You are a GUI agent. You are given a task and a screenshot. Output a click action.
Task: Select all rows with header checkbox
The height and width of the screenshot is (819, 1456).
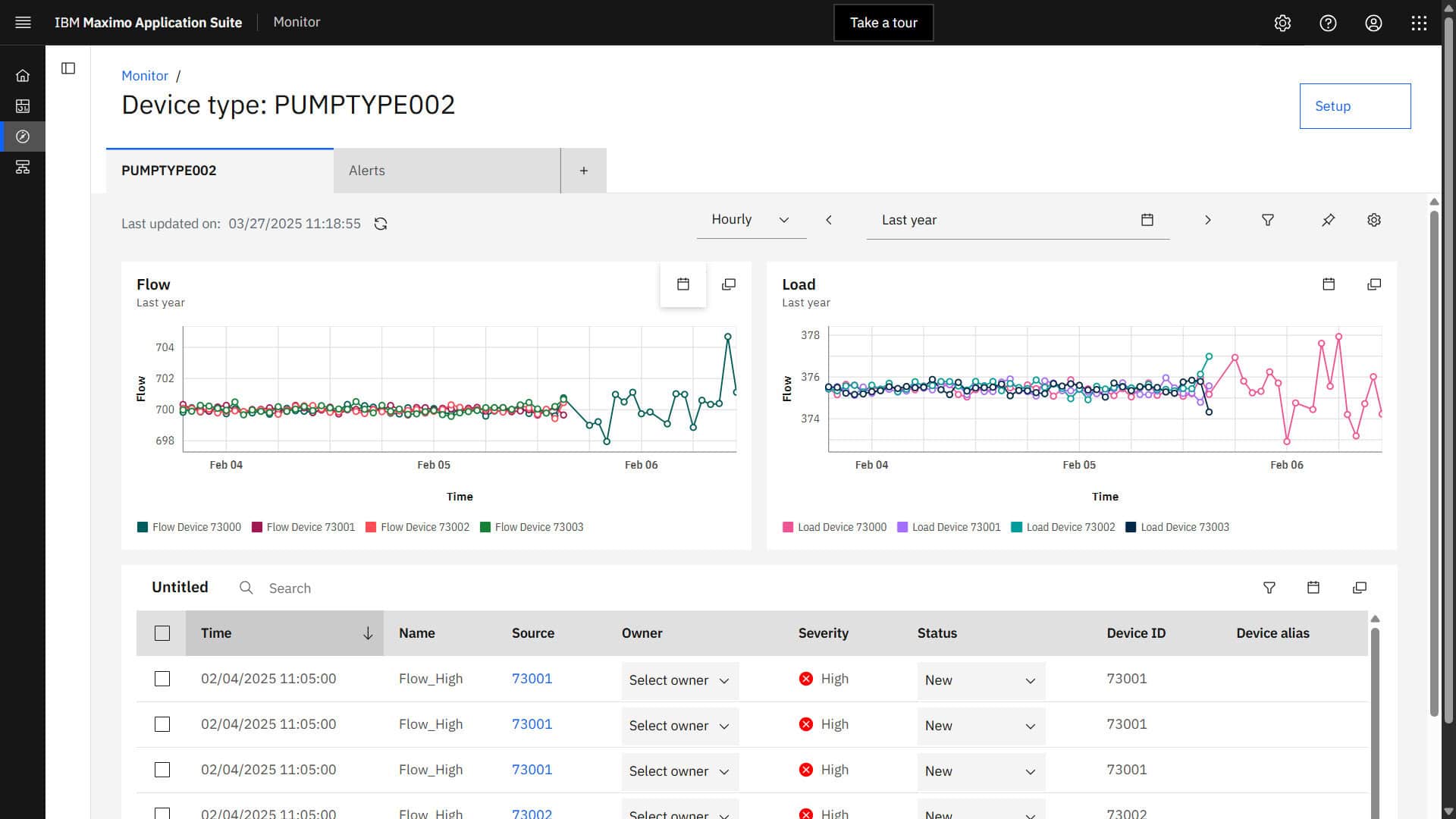click(x=162, y=633)
